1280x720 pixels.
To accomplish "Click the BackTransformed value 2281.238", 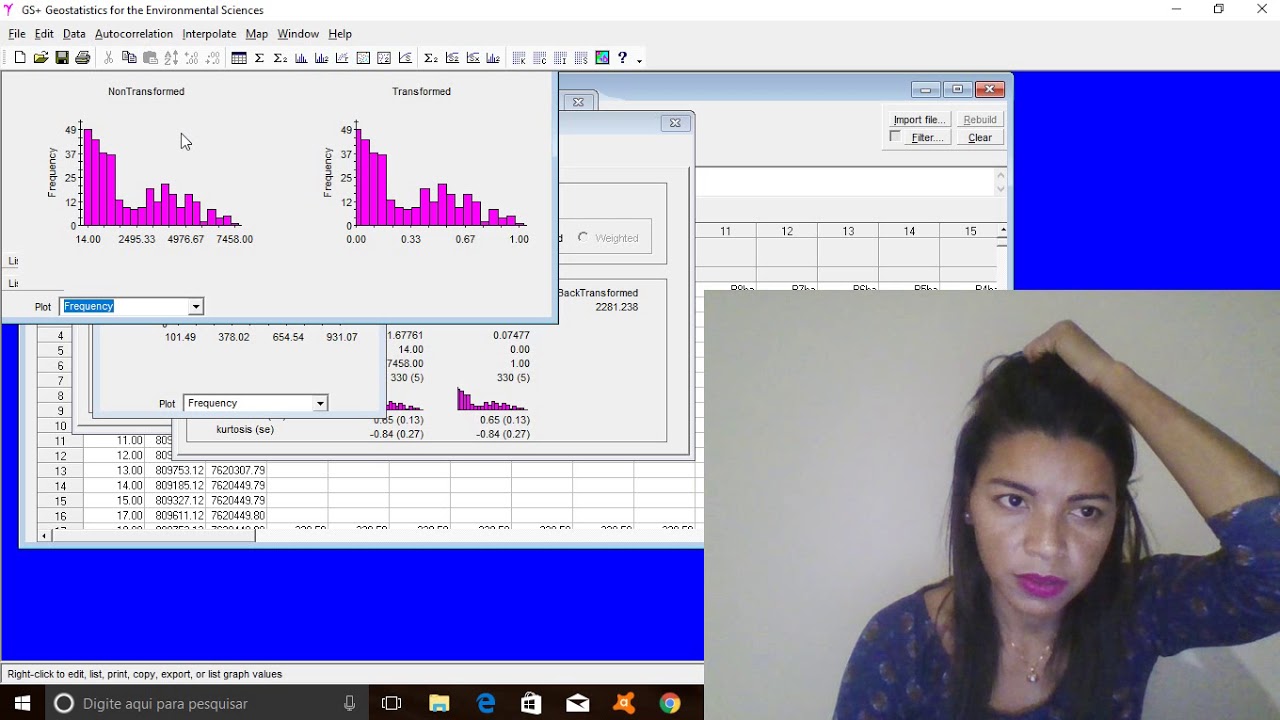I will (616, 307).
